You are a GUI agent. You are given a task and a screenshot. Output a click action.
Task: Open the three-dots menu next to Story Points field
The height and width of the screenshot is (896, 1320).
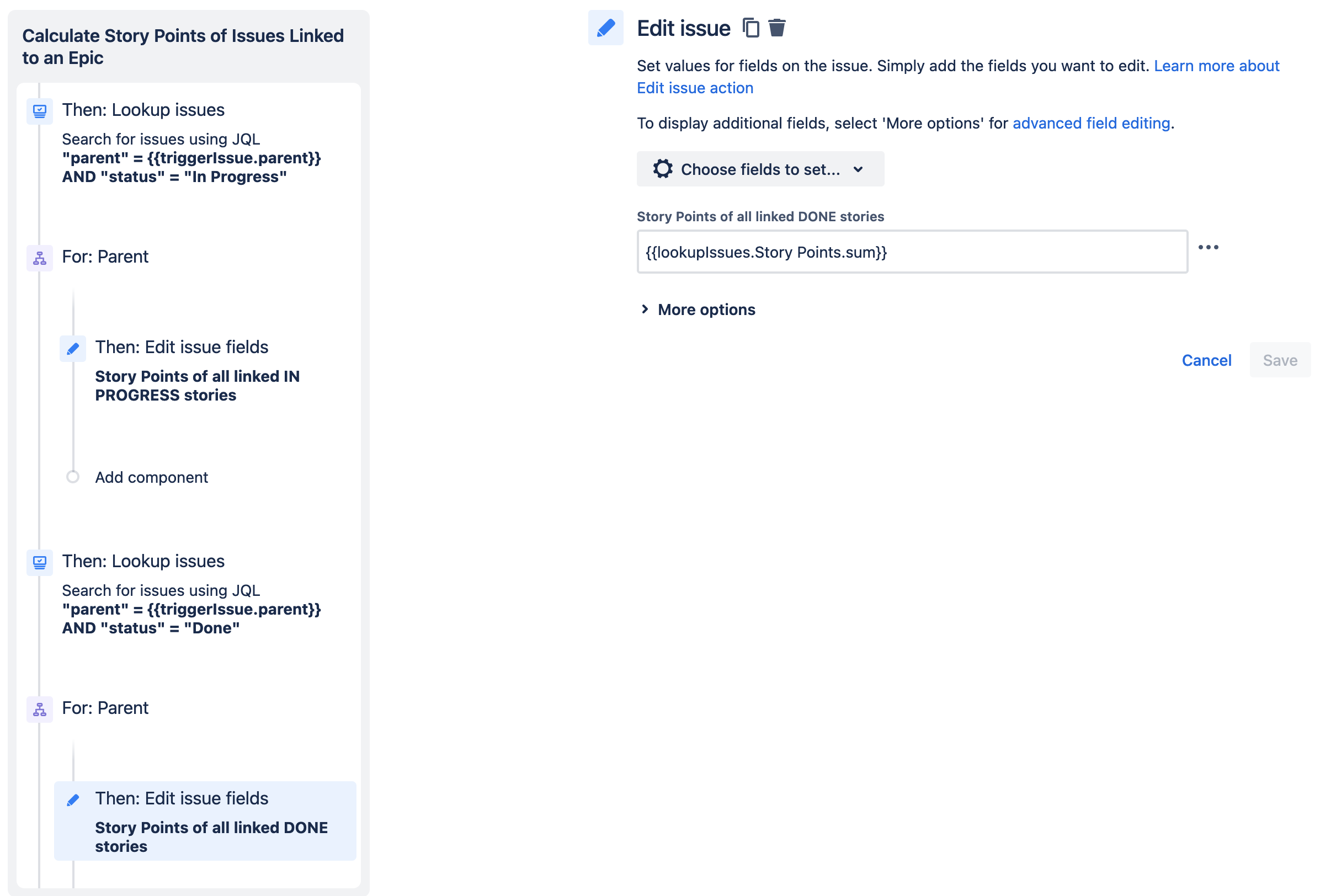coord(1208,247)
